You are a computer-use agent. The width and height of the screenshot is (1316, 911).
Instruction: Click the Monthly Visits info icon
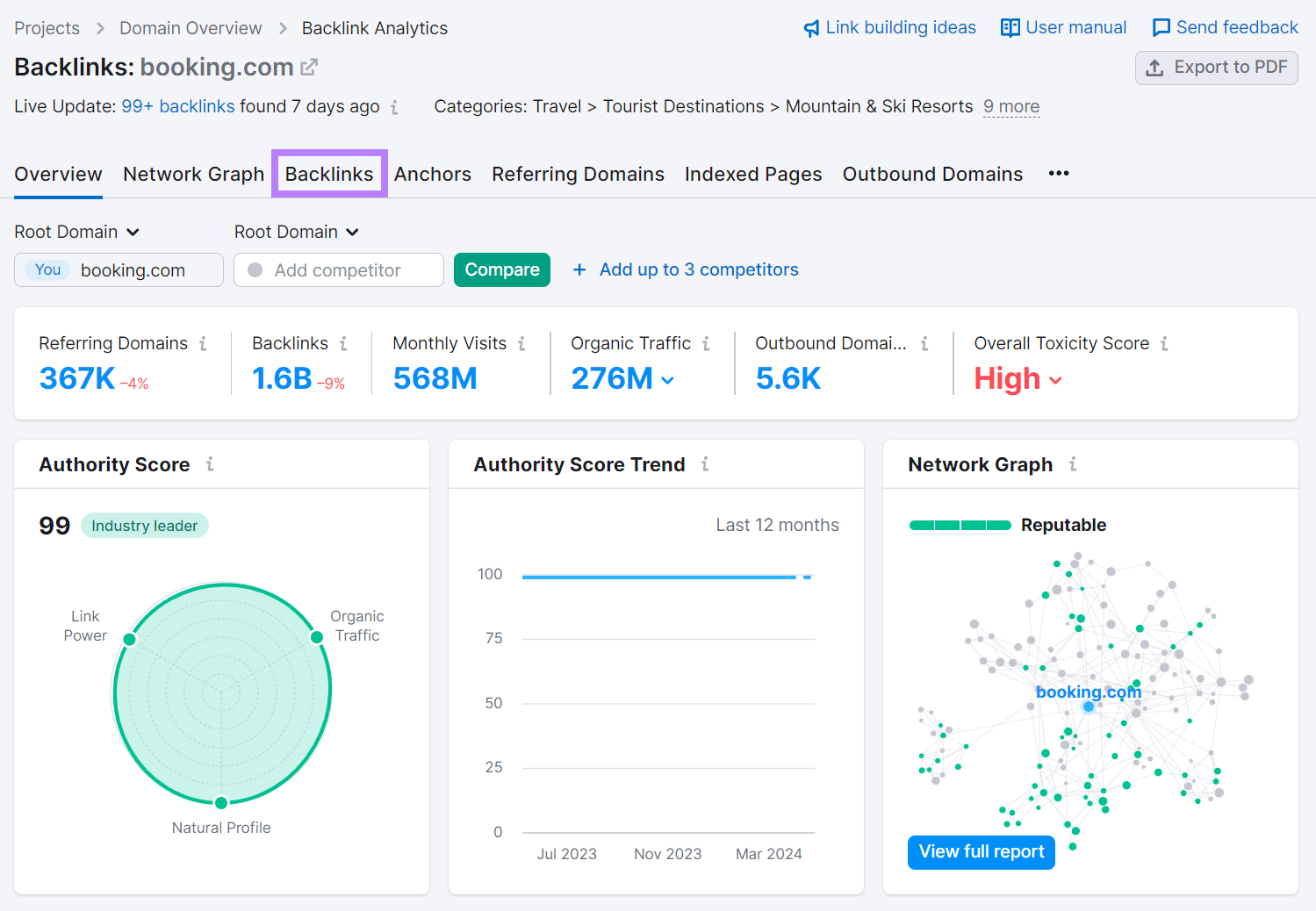[x=523, y=343]
